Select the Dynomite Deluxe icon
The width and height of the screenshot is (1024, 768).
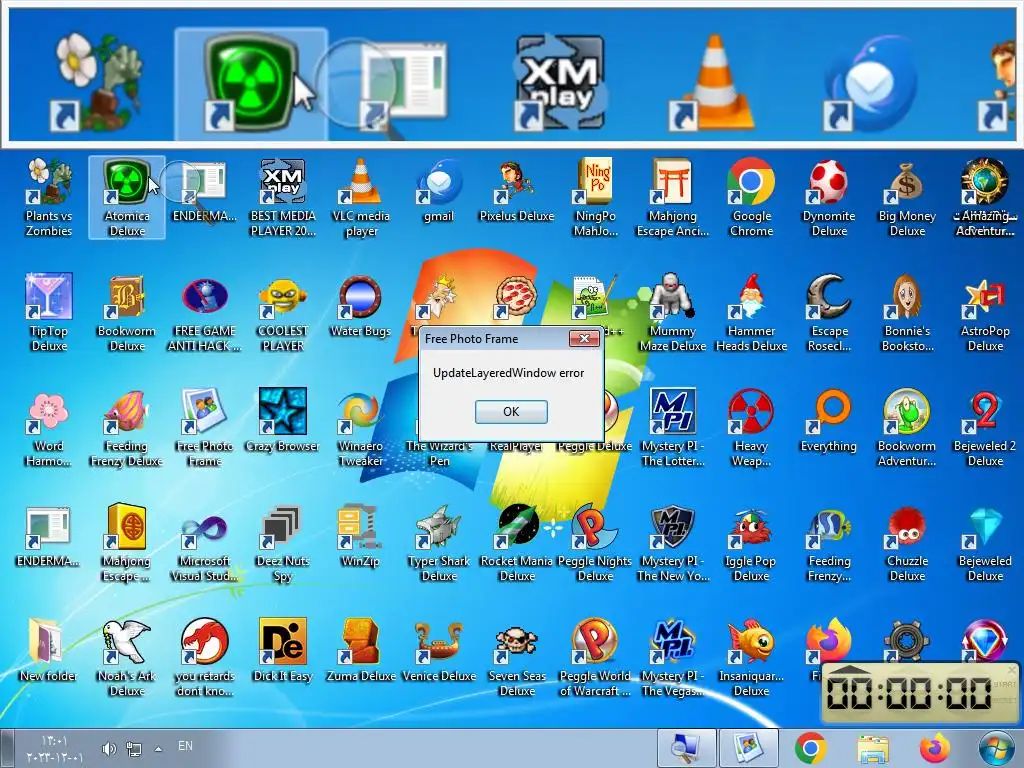[829, 197]
